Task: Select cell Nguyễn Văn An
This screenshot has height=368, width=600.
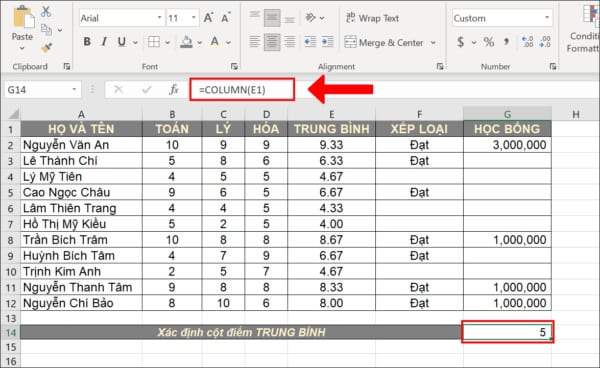Action: click(x=81, y=145)
